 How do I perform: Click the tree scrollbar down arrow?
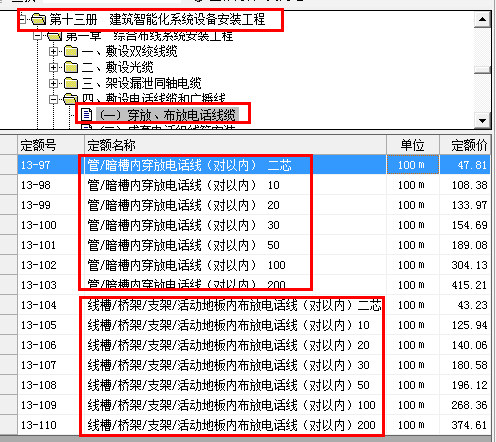482,120
